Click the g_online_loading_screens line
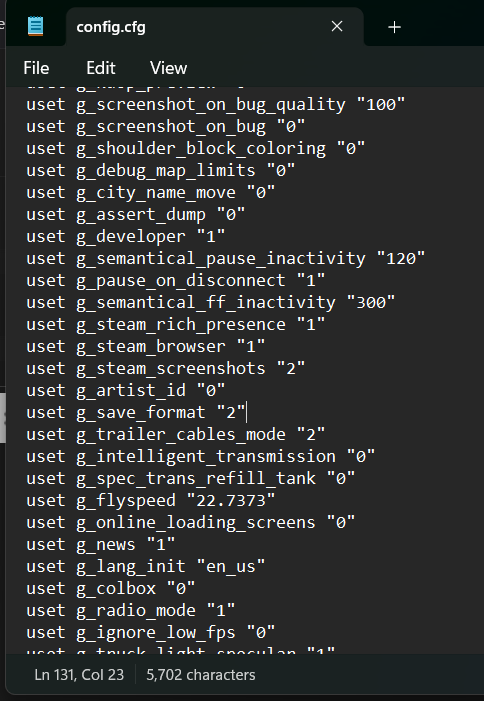This screenshot has width=484, height=701. click(x=191, y=522)
